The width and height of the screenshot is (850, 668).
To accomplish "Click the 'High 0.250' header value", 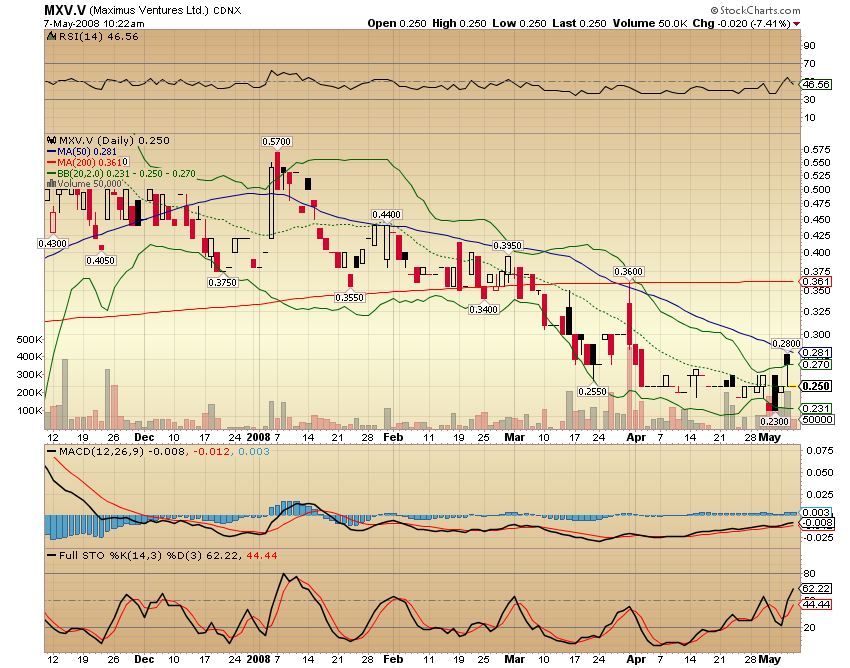I will click(459, 23).
